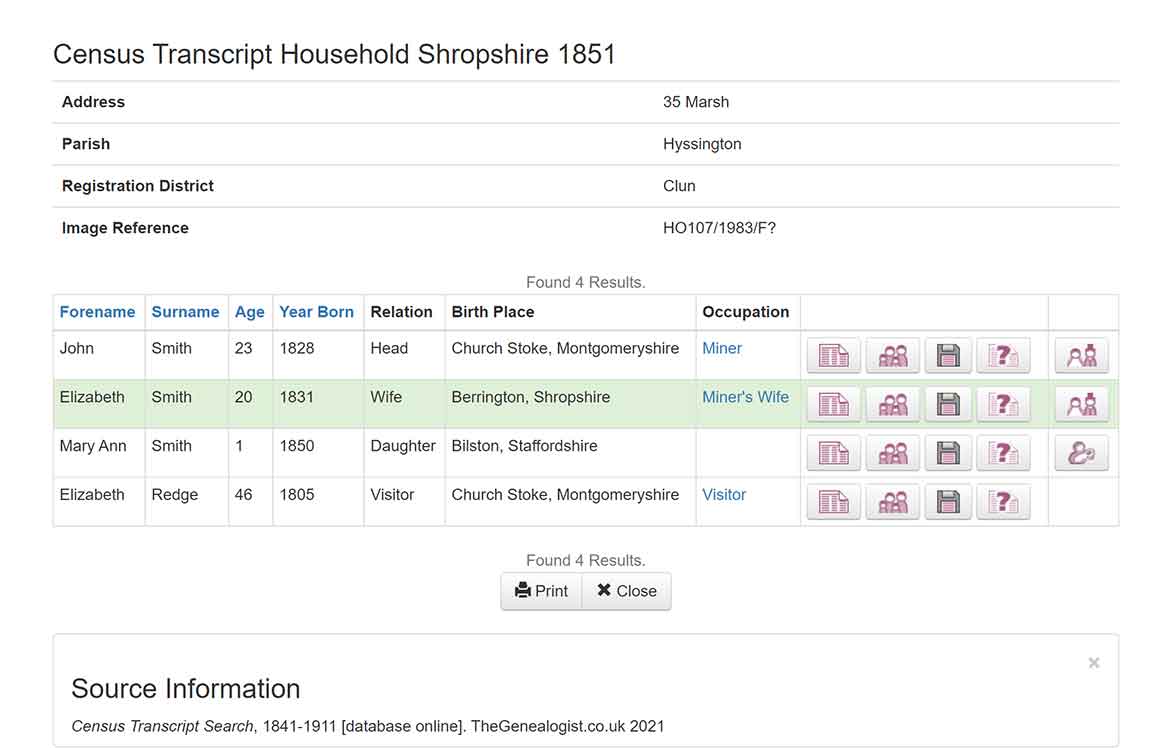The width and height of the screenshot is (1172, 748).
Task: View household icon in John Smith row
Action: point(892,356)
